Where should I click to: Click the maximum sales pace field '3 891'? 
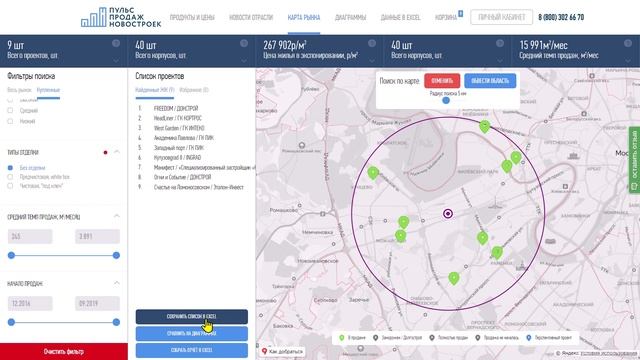(x=97, y=236)
